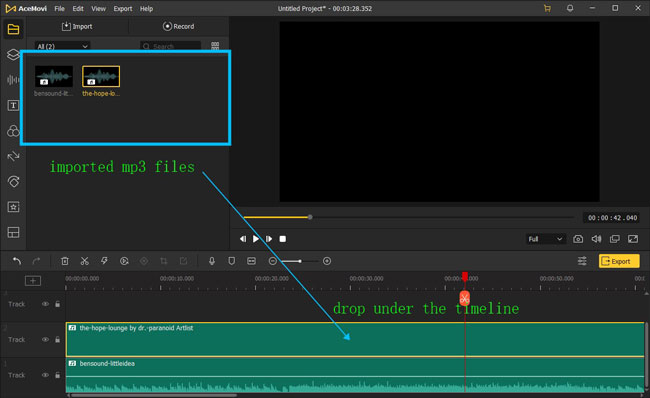Image resolution: width=650 pixels, height=398 pixels.
Task: Start voiceover recording with microphone icon
Action: [x=212, y=261]
